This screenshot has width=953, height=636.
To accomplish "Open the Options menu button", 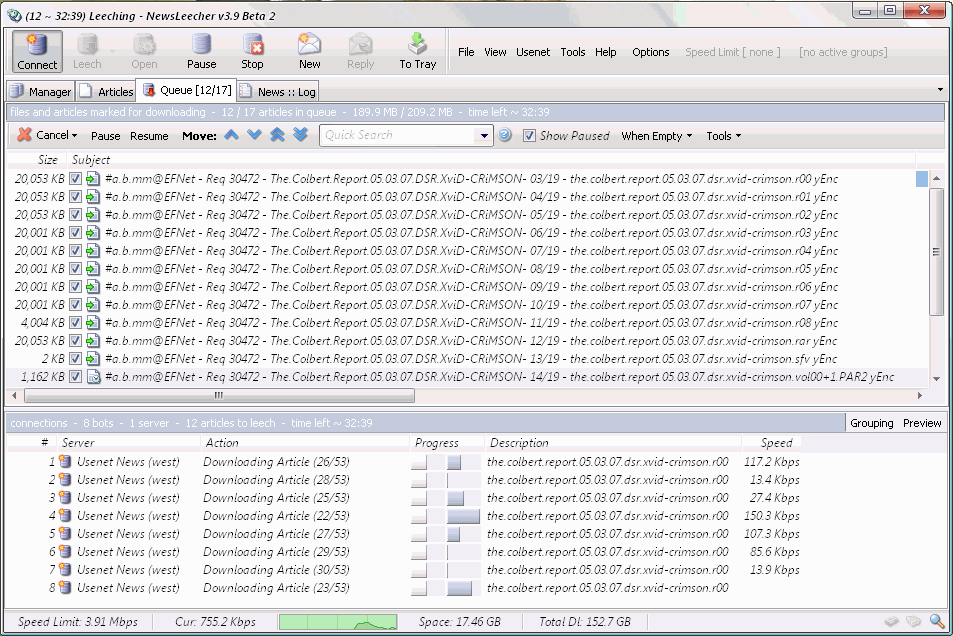I will point(650,52).
